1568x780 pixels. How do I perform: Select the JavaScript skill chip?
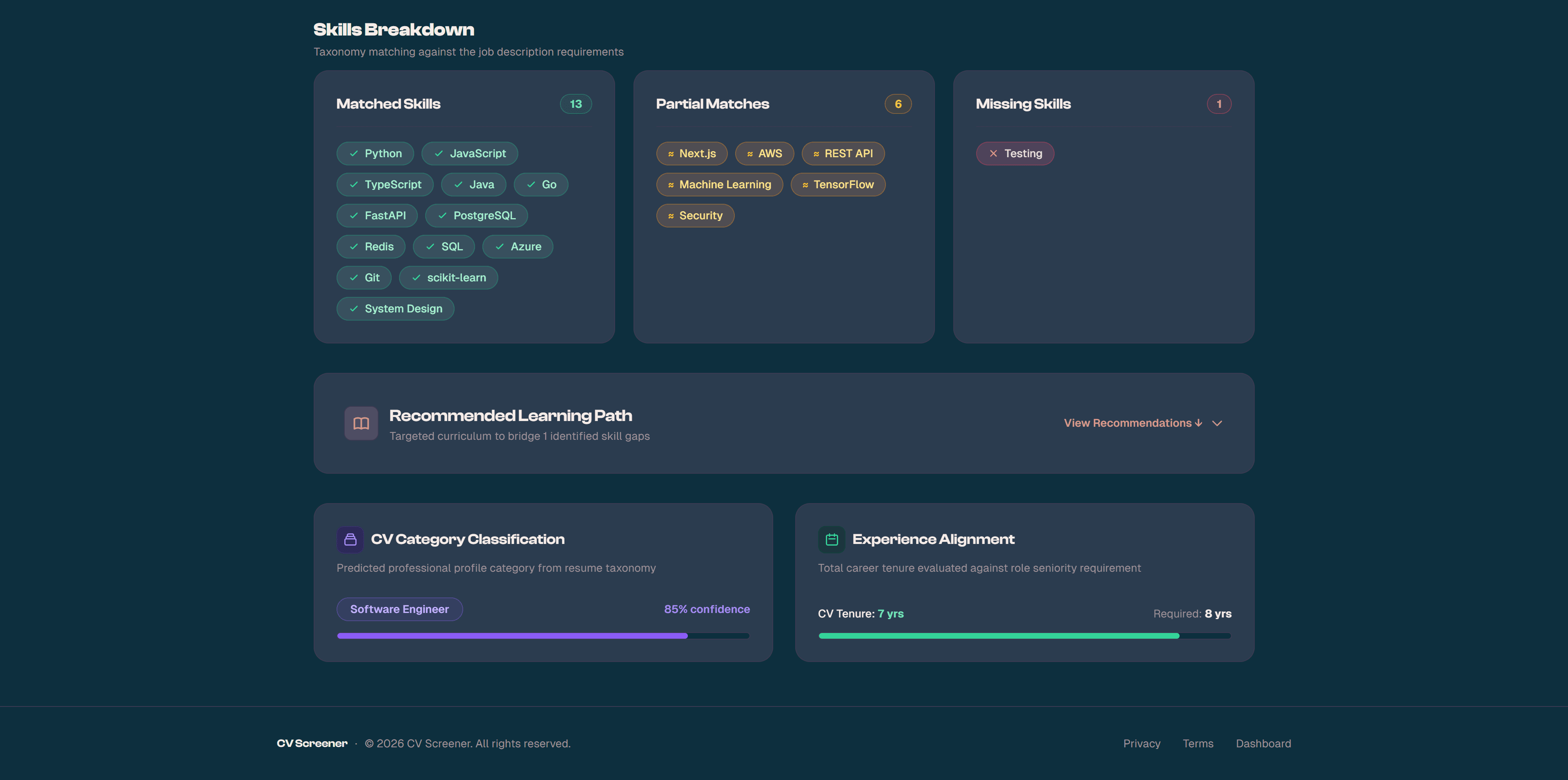(x=469, y=153)
